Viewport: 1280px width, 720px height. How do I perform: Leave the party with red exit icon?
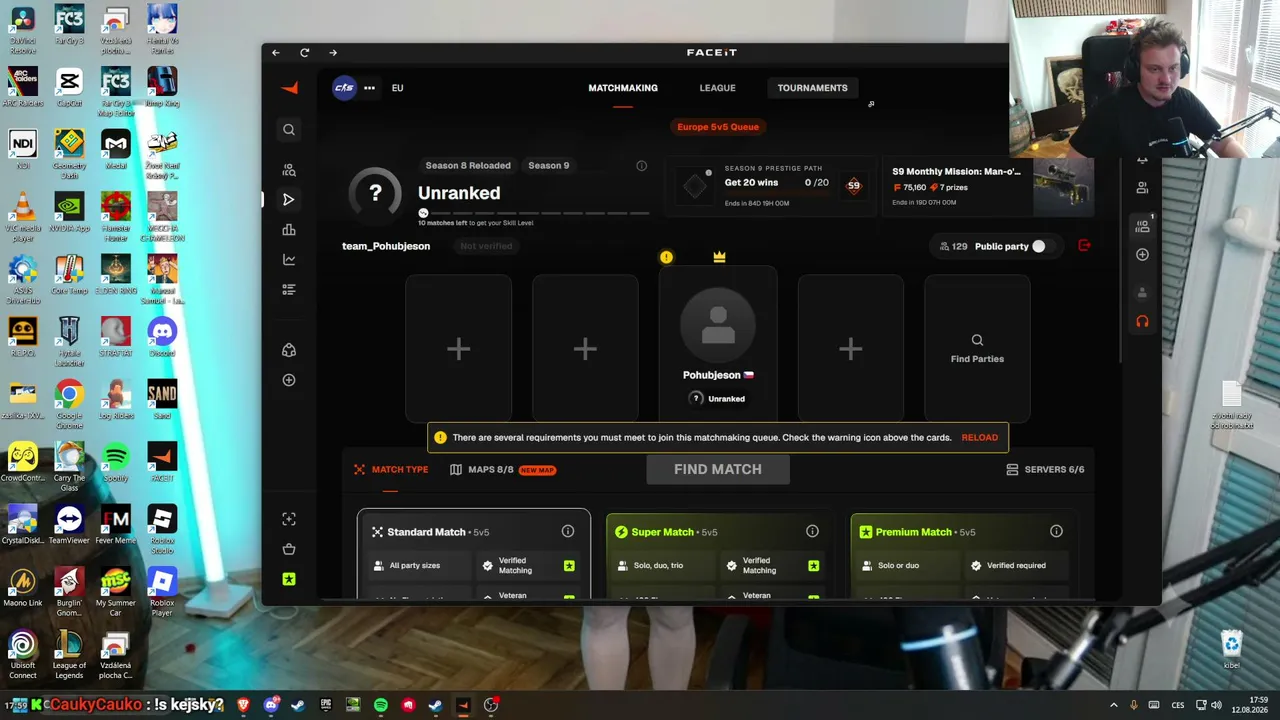[1084, 246]
